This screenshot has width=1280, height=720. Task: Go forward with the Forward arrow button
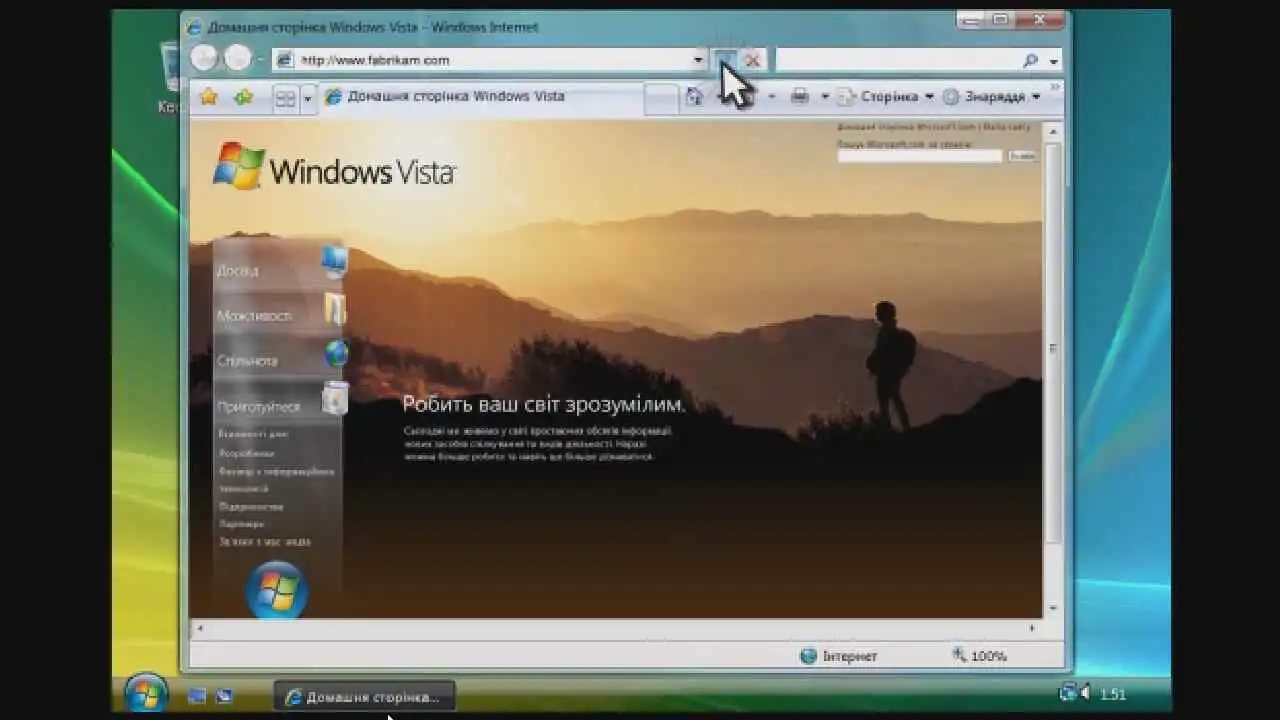pos(237,58)
